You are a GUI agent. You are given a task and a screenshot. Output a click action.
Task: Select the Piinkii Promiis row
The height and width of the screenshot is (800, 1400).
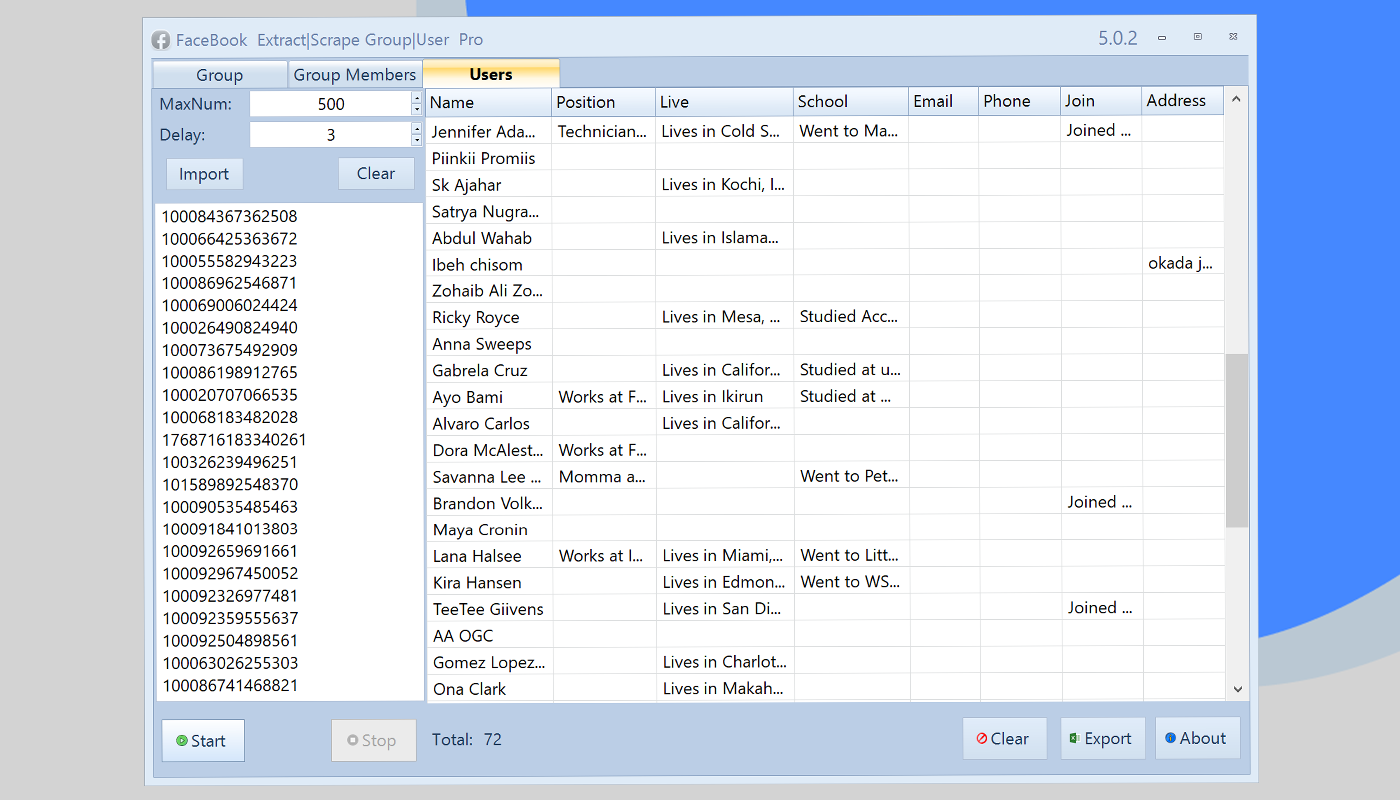pyautogui.click(x=825, y=158)
